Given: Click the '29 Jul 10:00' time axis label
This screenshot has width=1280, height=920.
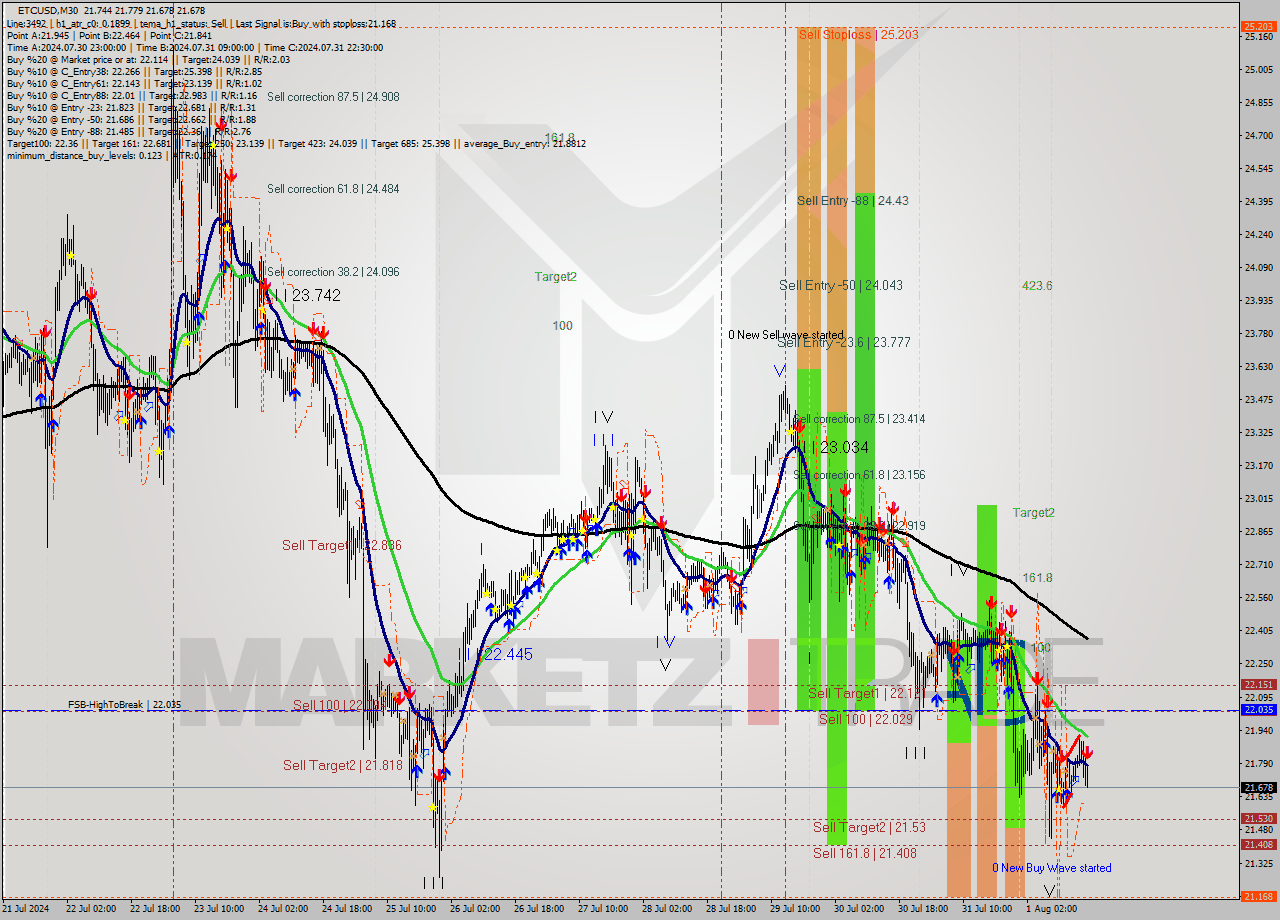Looking at the screenshot, I should [795, 909].
